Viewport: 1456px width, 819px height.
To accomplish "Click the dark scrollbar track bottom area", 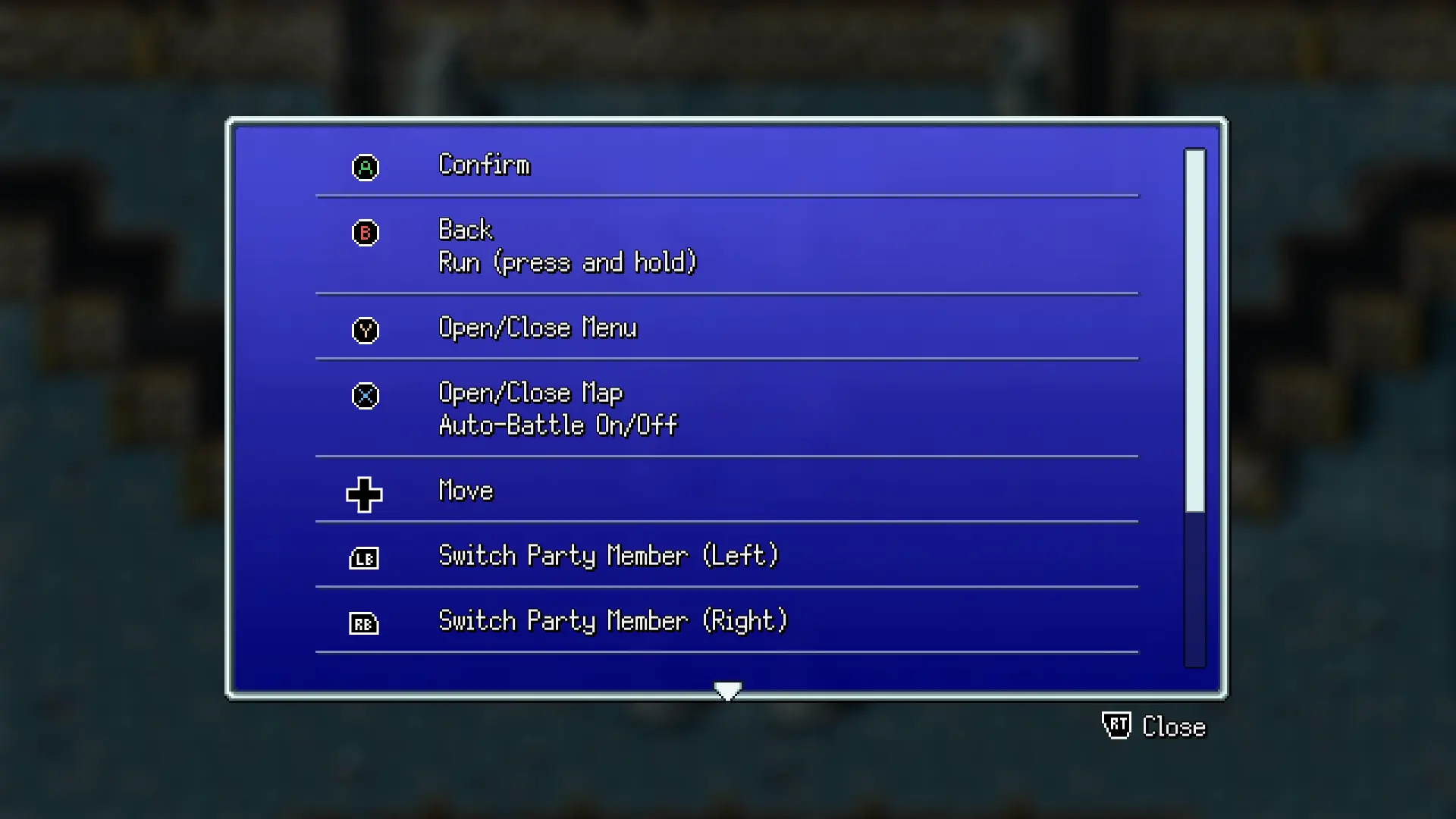I will (1195, 590).
